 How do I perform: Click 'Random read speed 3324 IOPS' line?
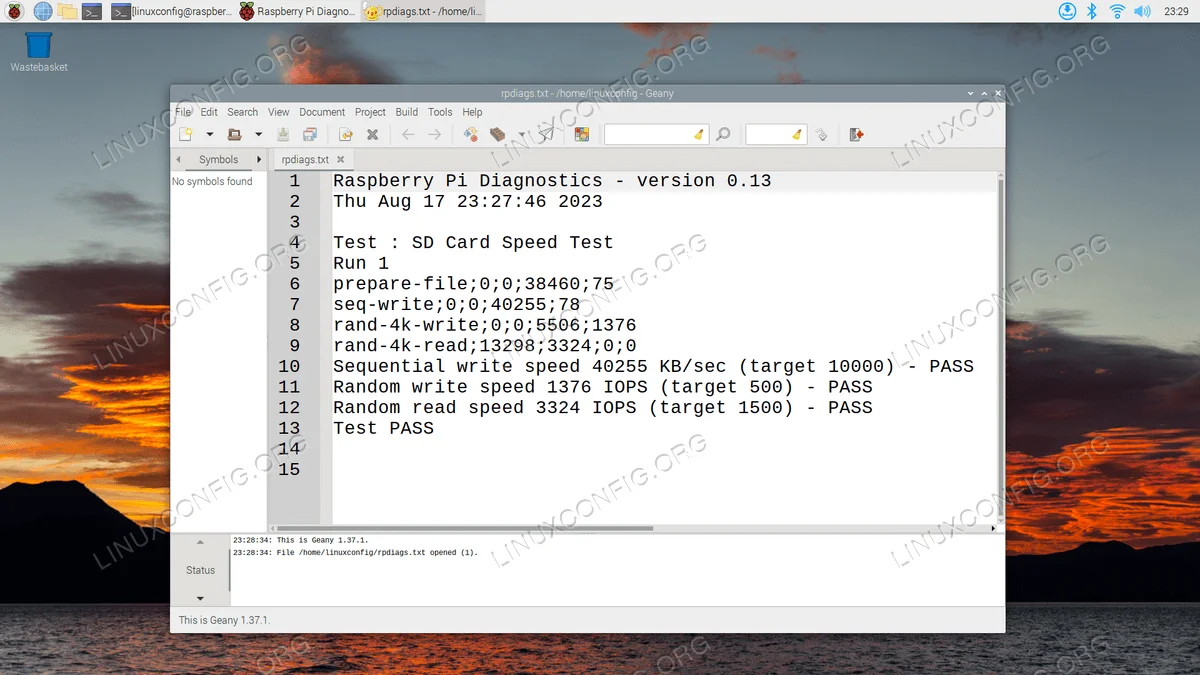(603, 408)
